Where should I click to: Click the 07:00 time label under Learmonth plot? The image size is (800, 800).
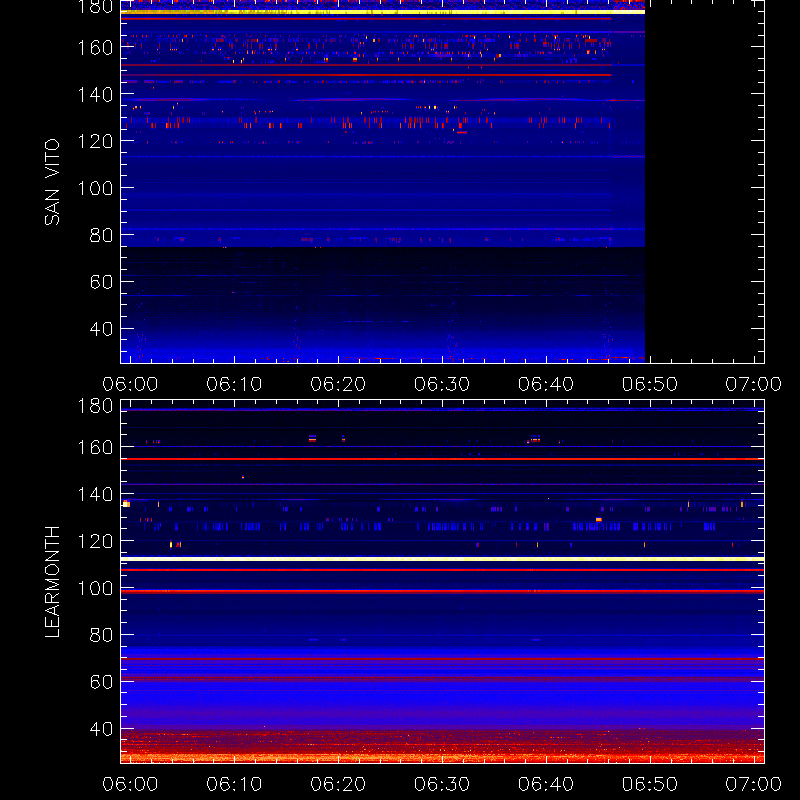[x=754, y=784]
